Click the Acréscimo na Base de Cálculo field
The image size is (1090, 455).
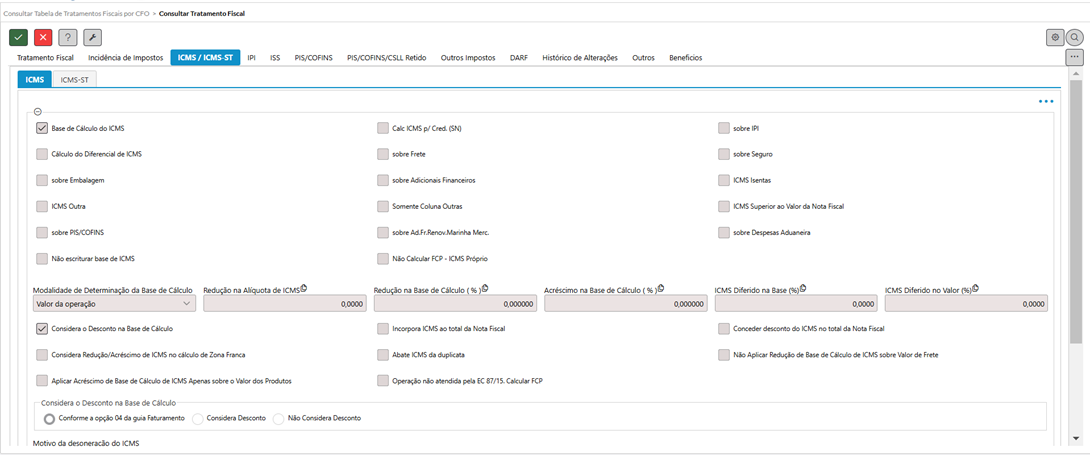625,303
